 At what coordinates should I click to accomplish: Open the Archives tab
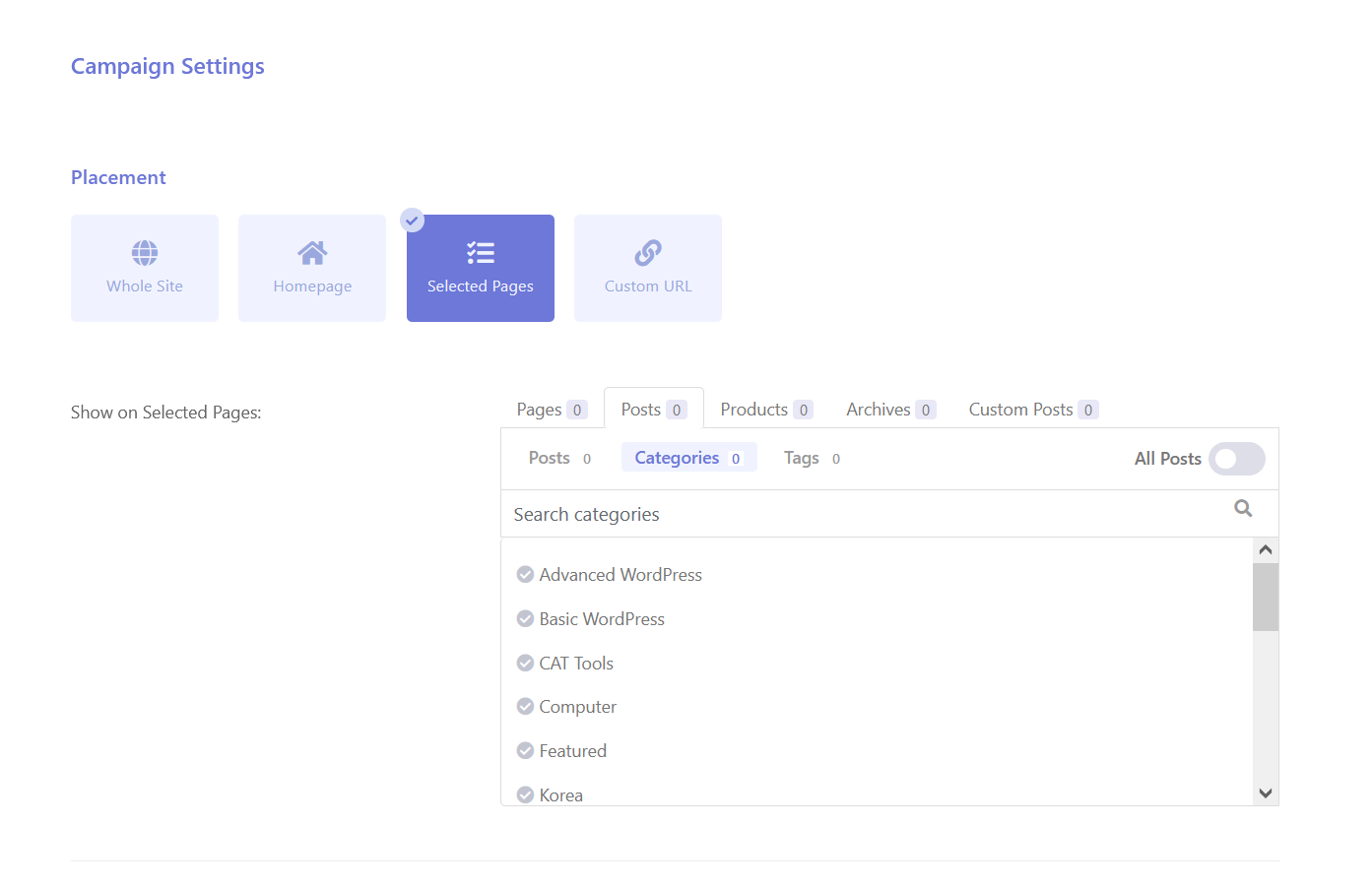click(890, 410)
